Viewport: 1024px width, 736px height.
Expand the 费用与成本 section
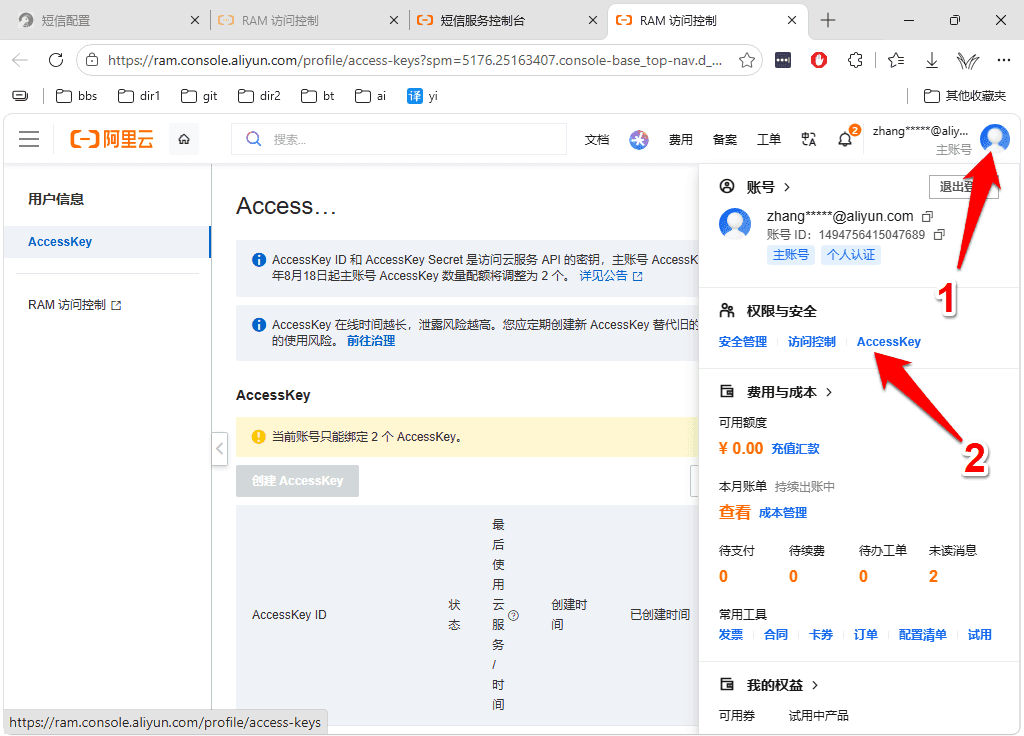click(x=776, y=392)
